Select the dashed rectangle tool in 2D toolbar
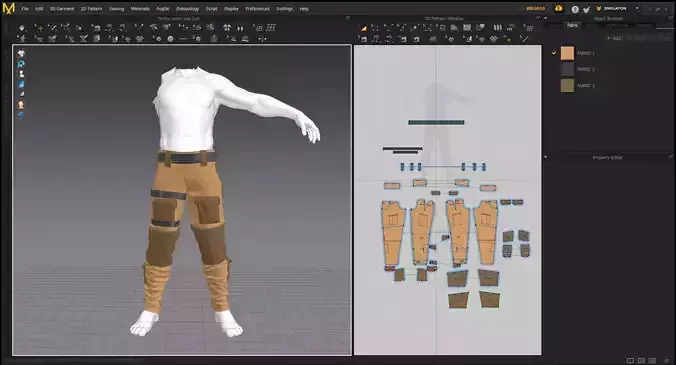 [x=375, y=28]
